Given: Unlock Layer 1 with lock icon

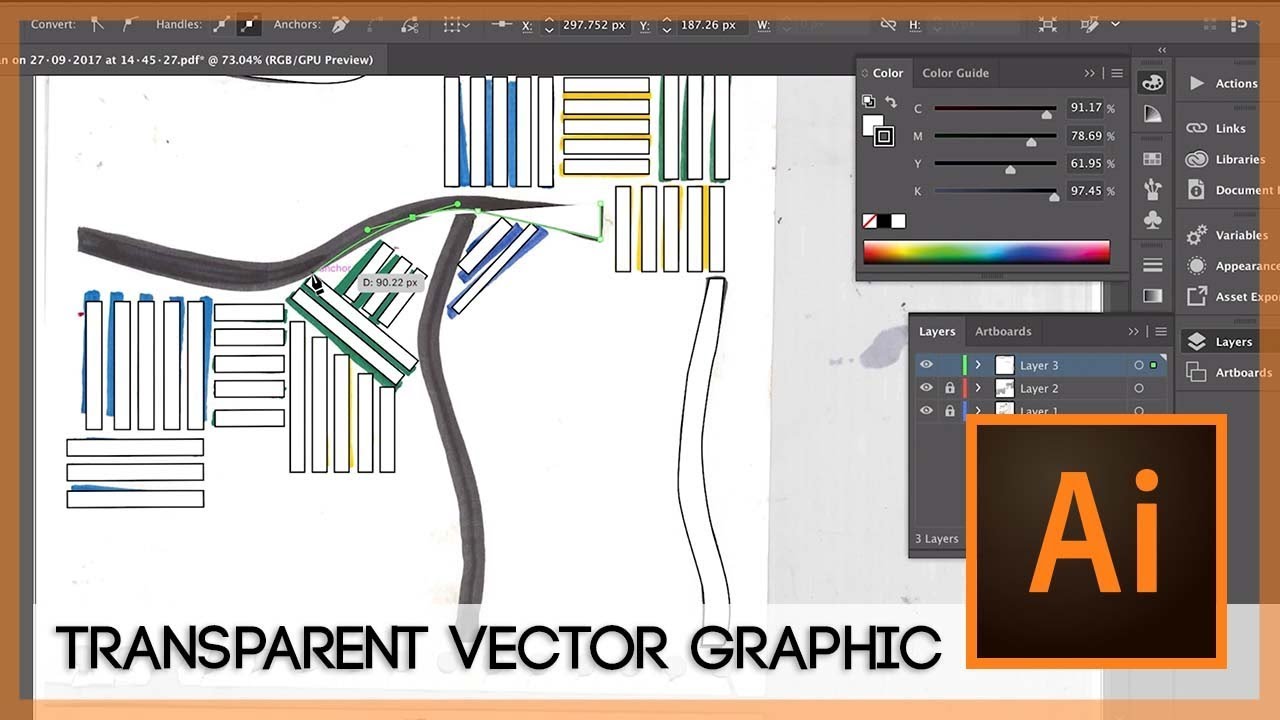Looking at the screenshot, I should (x=950, y=410).
